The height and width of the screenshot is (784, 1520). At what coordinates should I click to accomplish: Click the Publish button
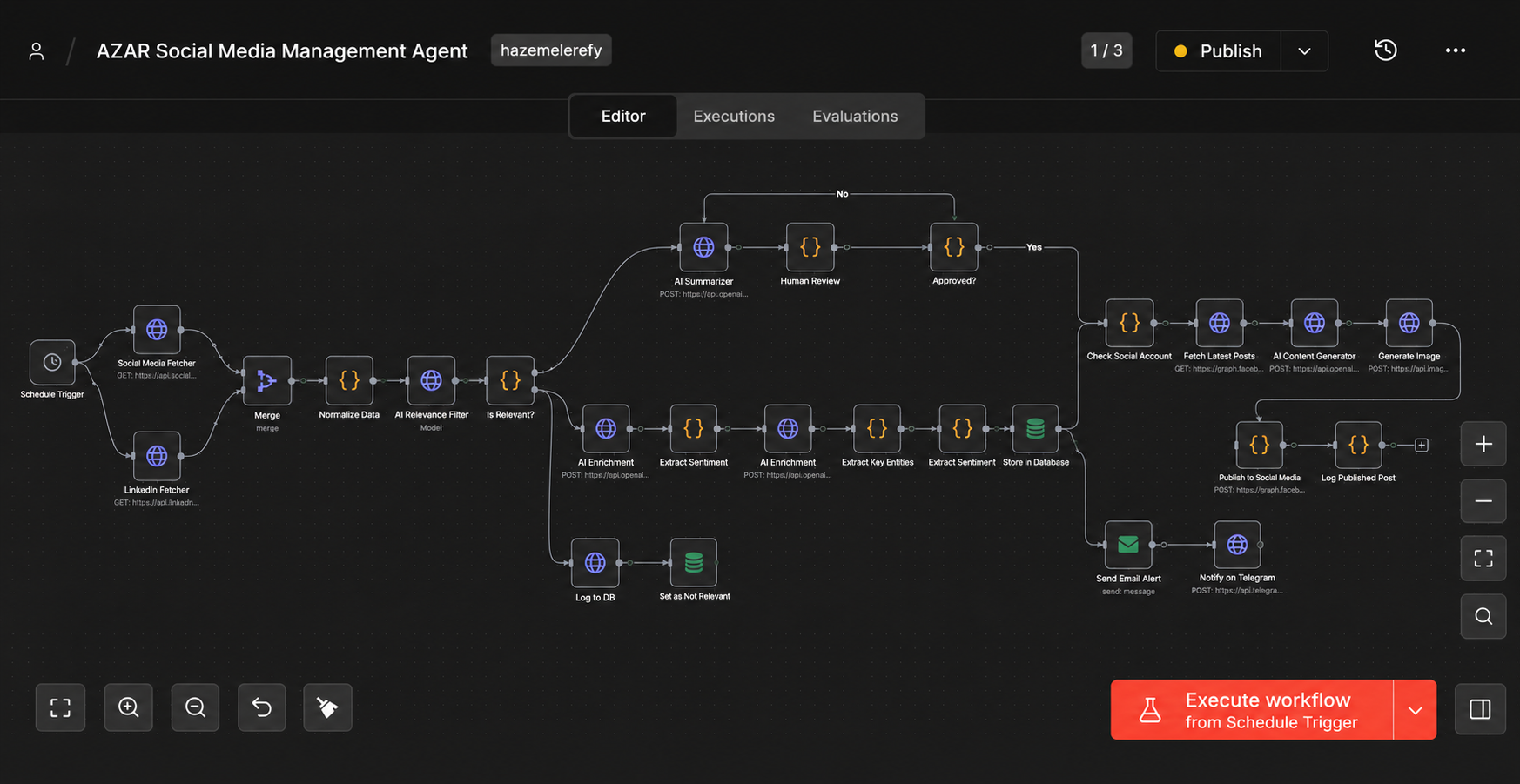click(x=1219, y=51)
